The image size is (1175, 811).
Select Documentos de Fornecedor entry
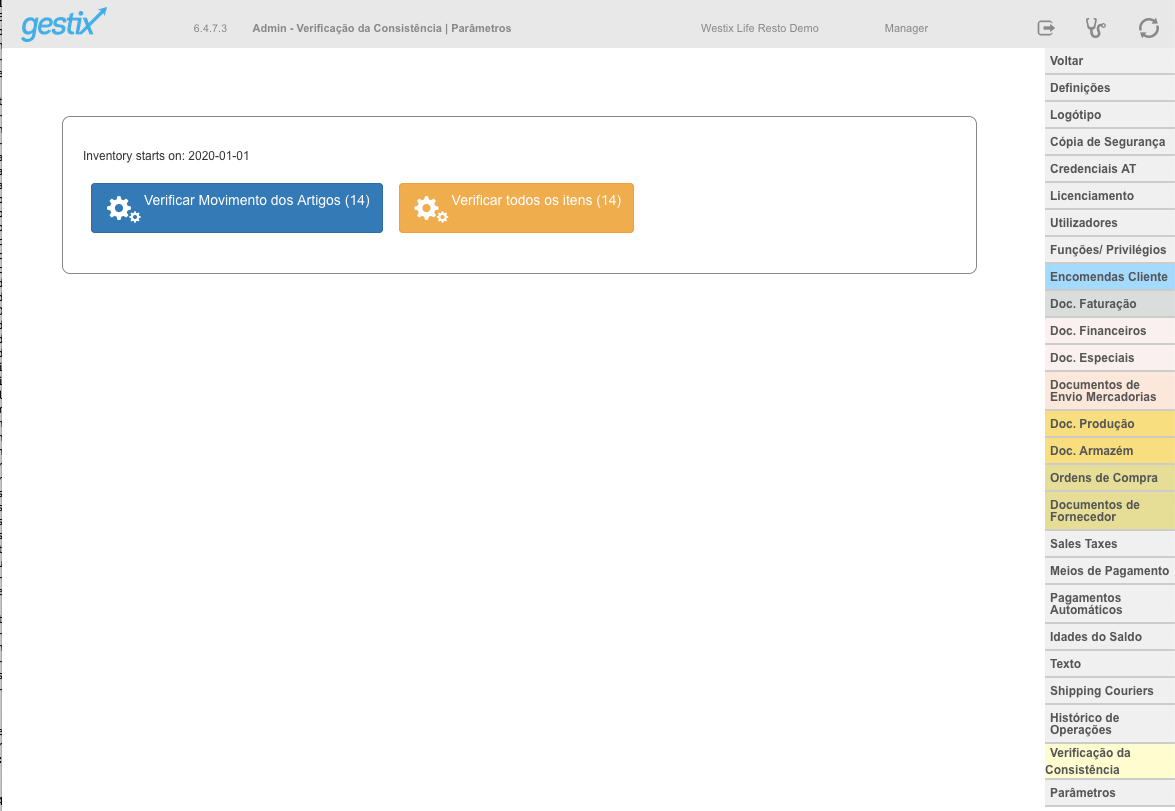1109,510
